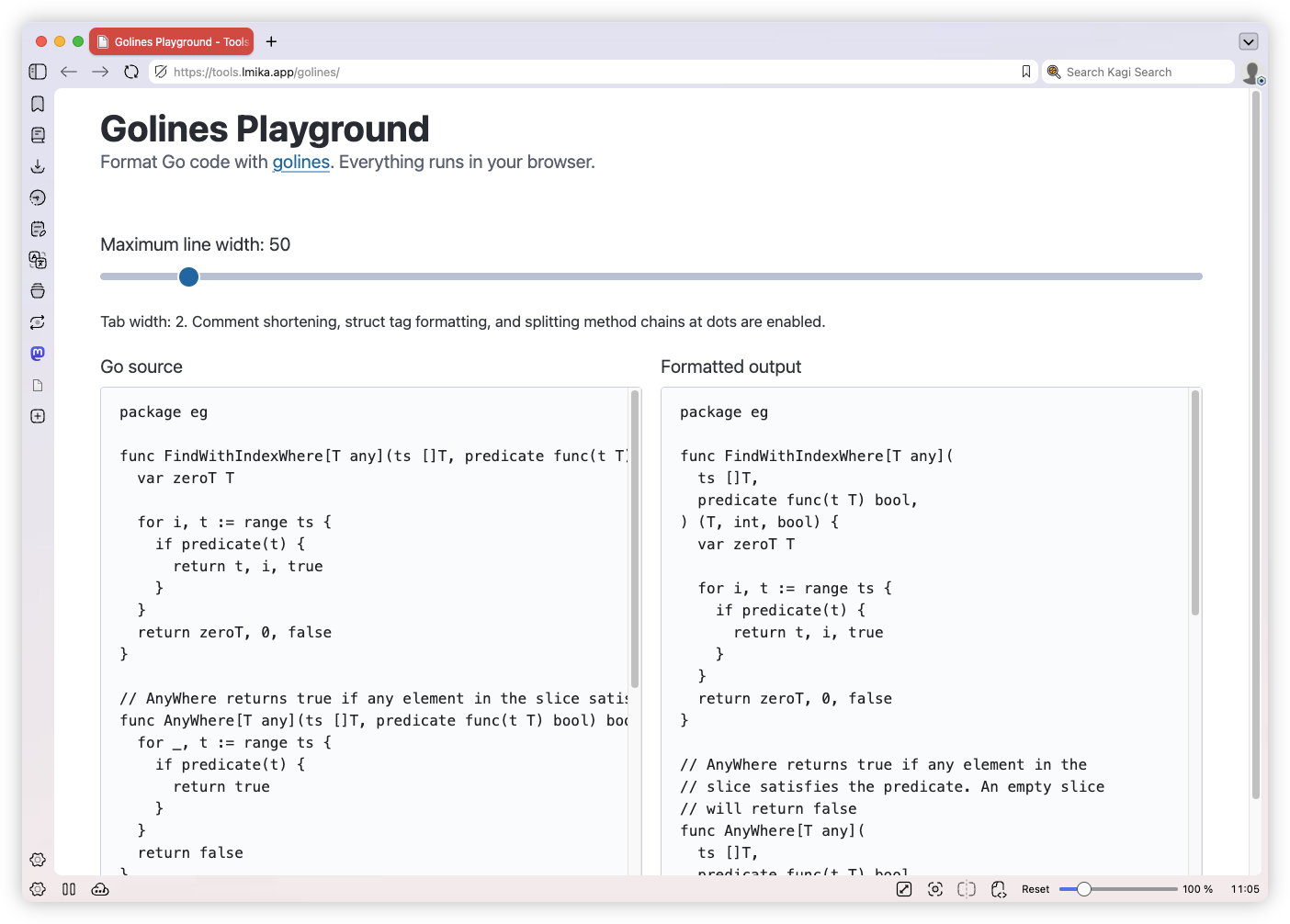Click the Tab width: 2 description text
The width and height of the screenshot is (1290, 924).
[462, 321]
